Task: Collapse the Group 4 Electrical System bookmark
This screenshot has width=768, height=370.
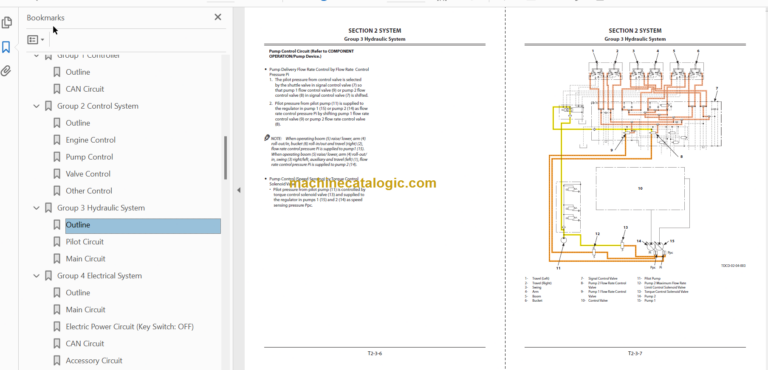Action: [36, 276]
